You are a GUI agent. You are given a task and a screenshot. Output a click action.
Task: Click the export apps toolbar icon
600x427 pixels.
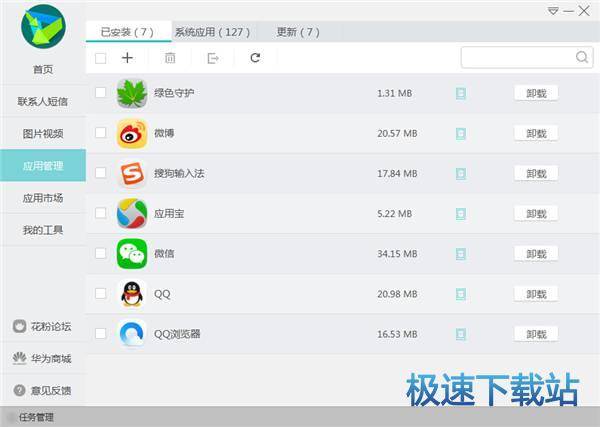213,58
